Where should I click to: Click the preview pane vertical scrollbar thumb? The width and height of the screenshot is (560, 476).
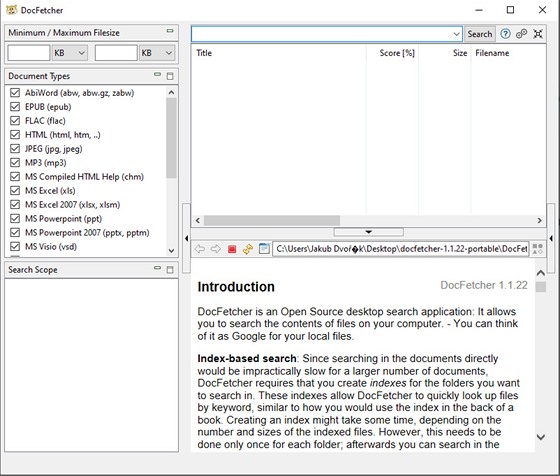pyautogui.click(x=541, y=287)
